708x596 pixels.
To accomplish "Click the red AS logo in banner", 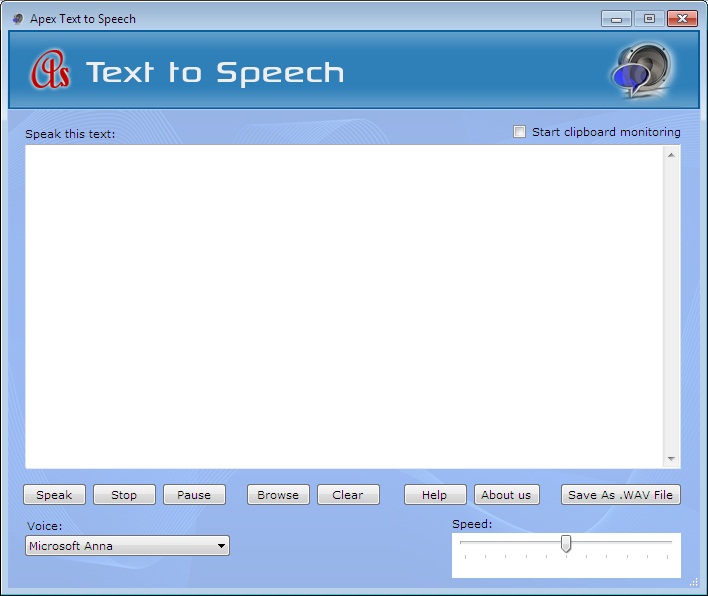I will click(51, 72).
